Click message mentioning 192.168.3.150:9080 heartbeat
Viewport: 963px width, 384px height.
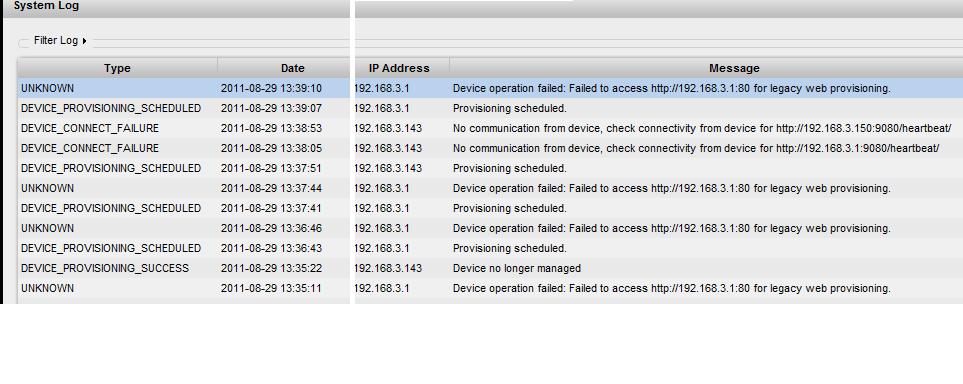[x=702, y=128]
